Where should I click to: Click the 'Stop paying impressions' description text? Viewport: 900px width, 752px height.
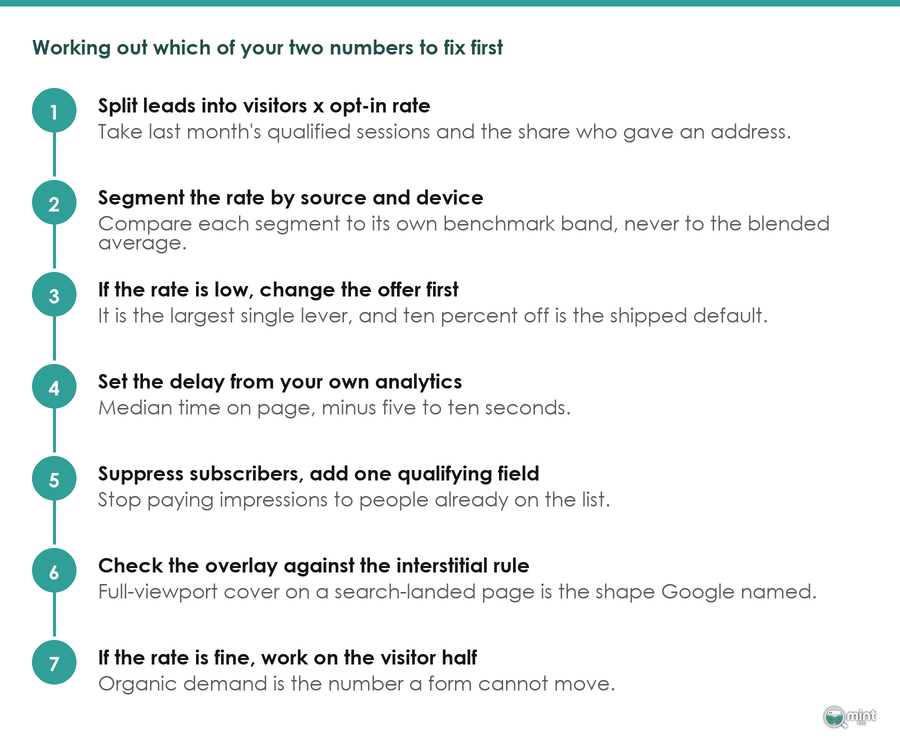tap(354, 500)
